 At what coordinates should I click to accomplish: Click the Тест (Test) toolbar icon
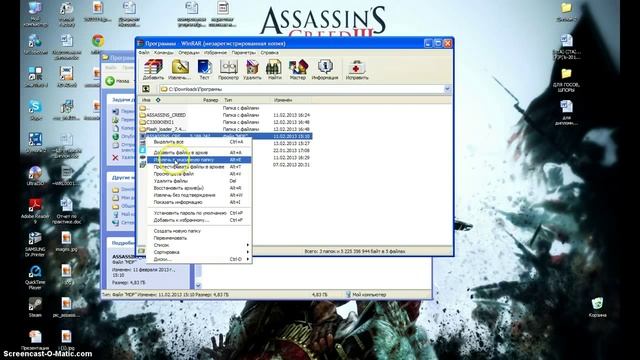coord(204,69)
